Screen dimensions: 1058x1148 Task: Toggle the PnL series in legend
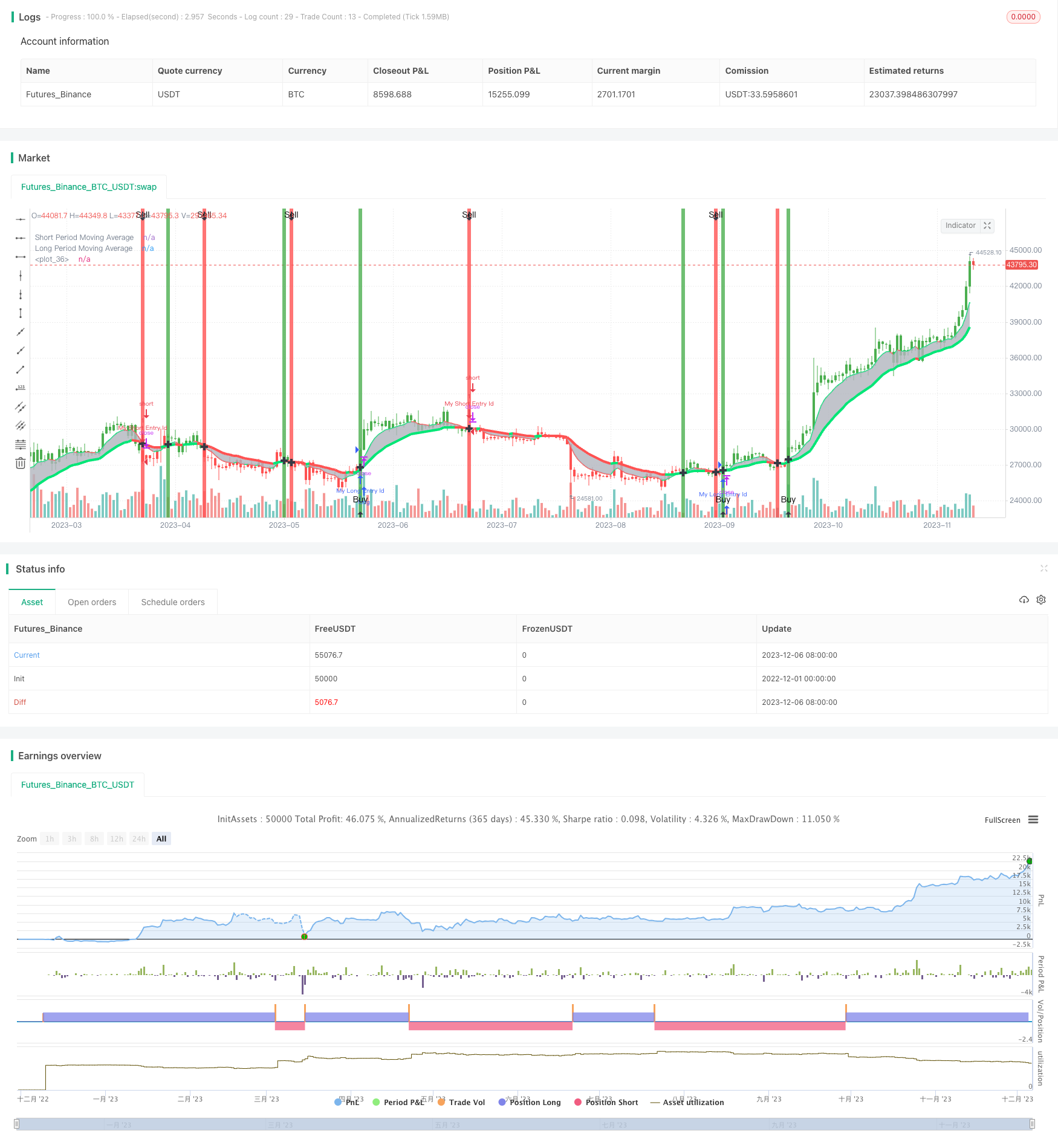click(x=347, y=1102)
